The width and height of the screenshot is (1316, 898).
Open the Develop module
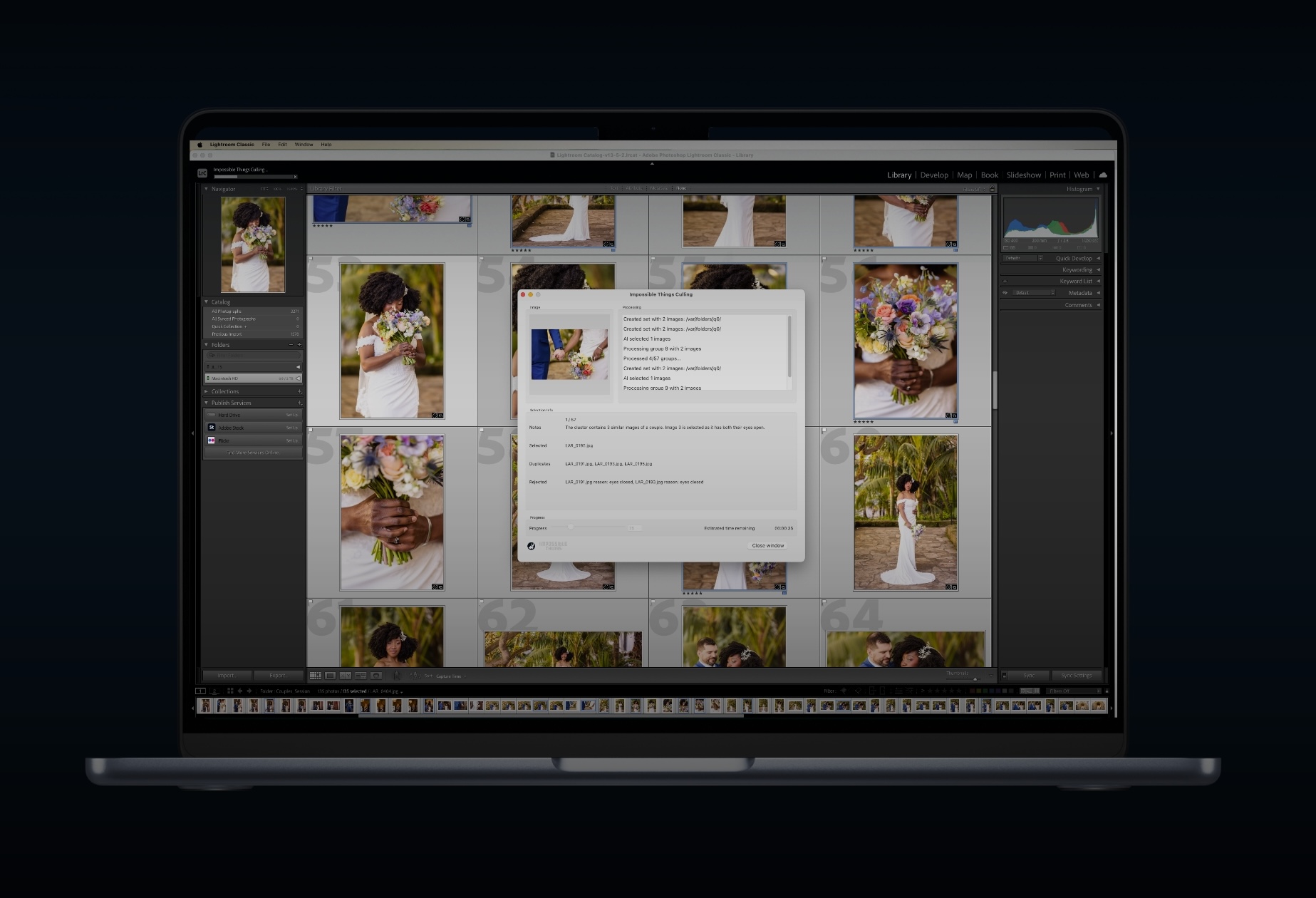click(x=933, y=175)
